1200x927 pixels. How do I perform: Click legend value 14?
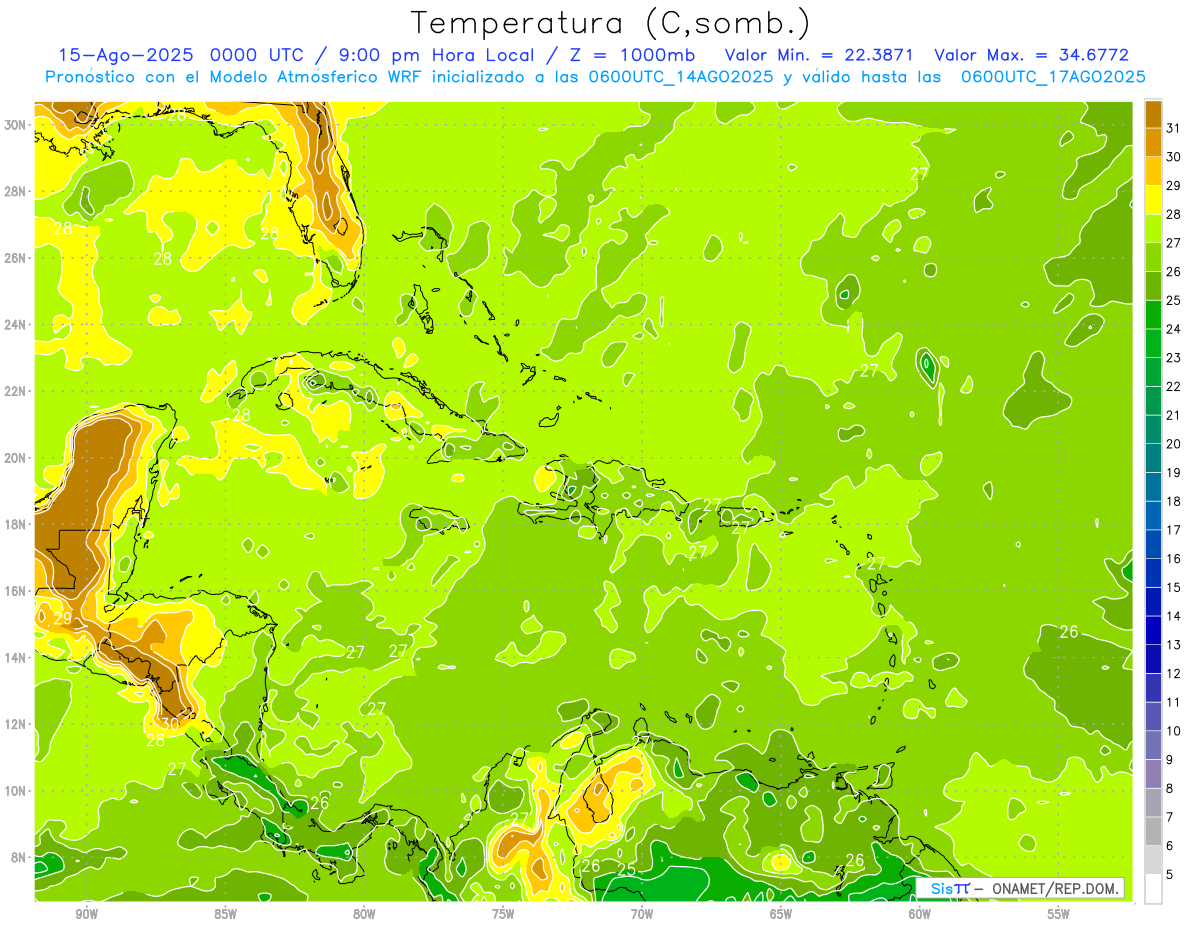coord(1174,616)
